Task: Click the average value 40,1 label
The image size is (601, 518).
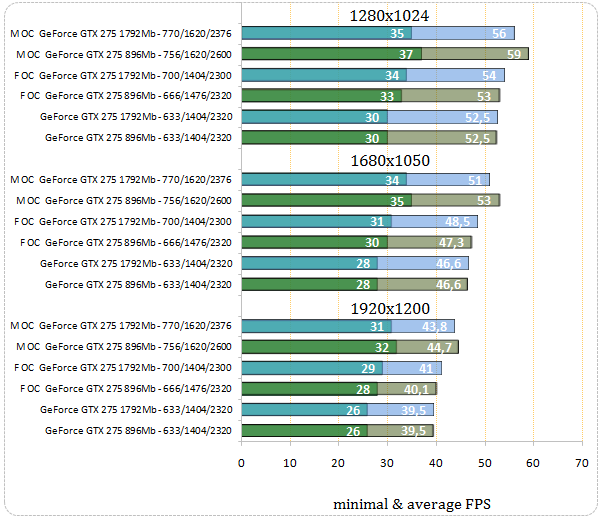Action: [x=417, y=390]
